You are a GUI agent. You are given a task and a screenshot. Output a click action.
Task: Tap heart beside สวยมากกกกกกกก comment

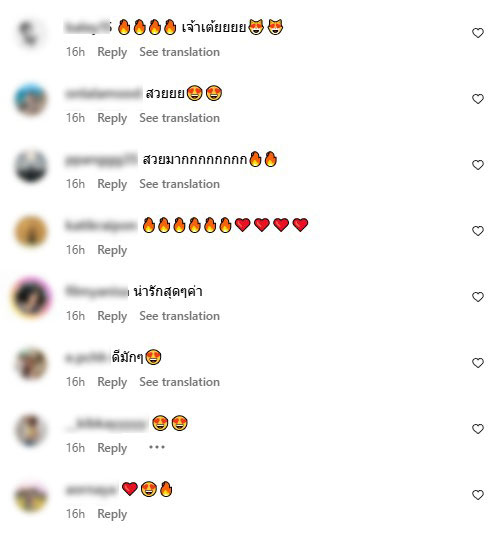click(478, 165)
